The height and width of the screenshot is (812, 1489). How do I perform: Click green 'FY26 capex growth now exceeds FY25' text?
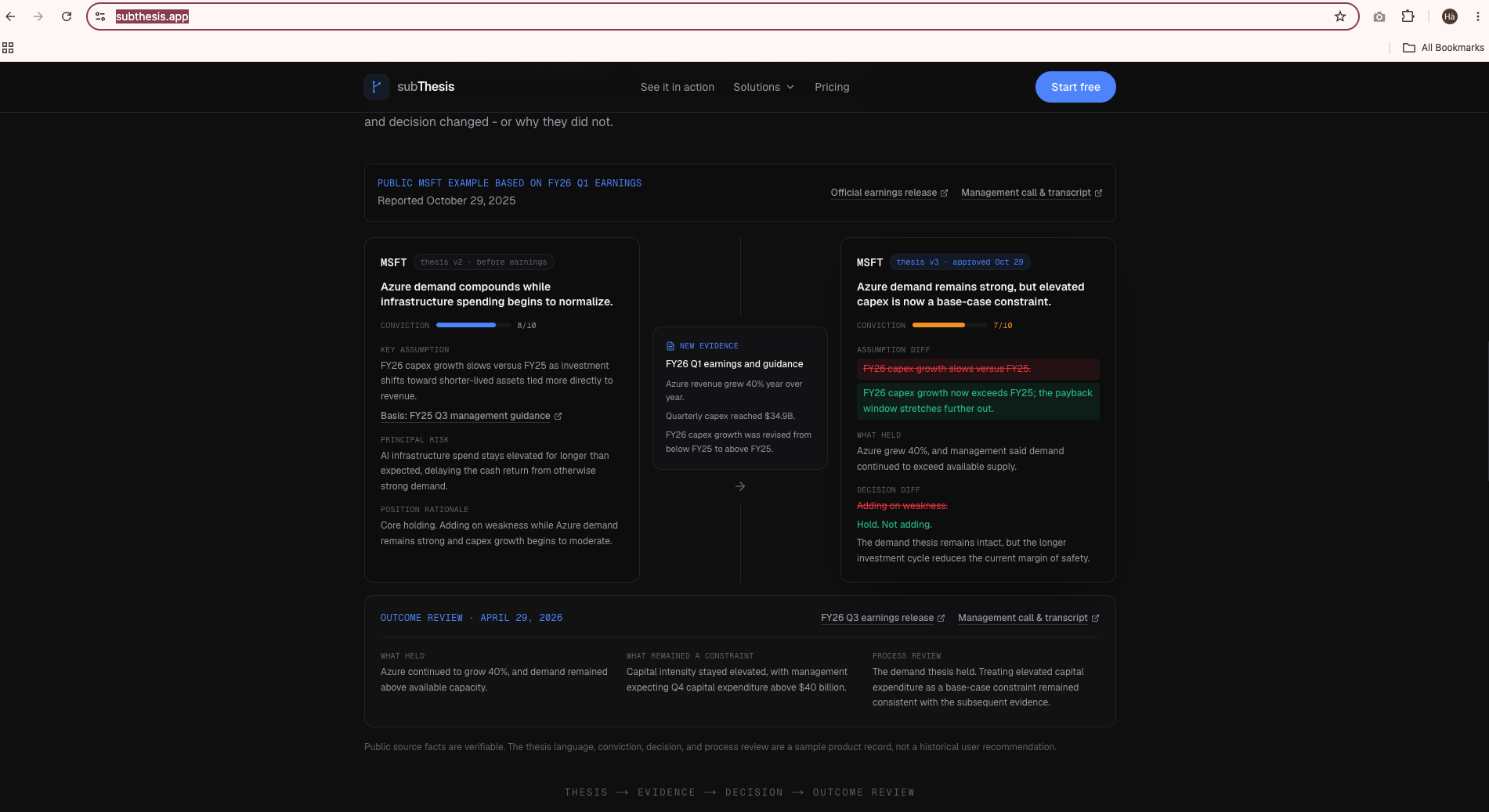(x=978, y=401)
